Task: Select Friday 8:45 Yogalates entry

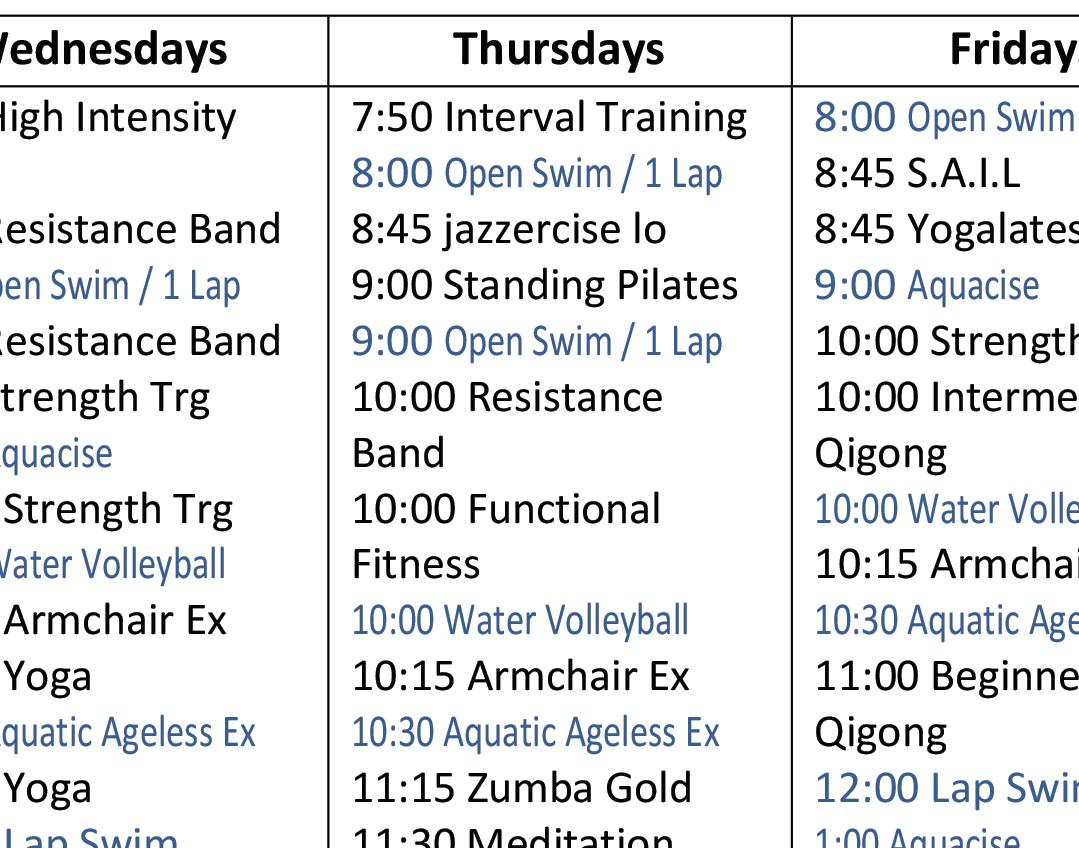Action: [947, 229]
